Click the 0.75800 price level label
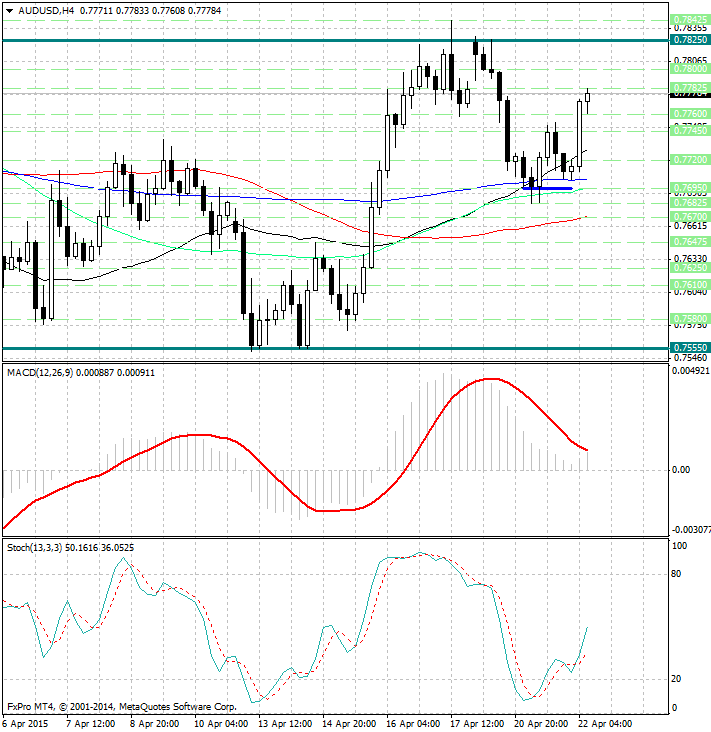This screenshot has height=732, width=711. pyautogui.click(x=690, y=319)
